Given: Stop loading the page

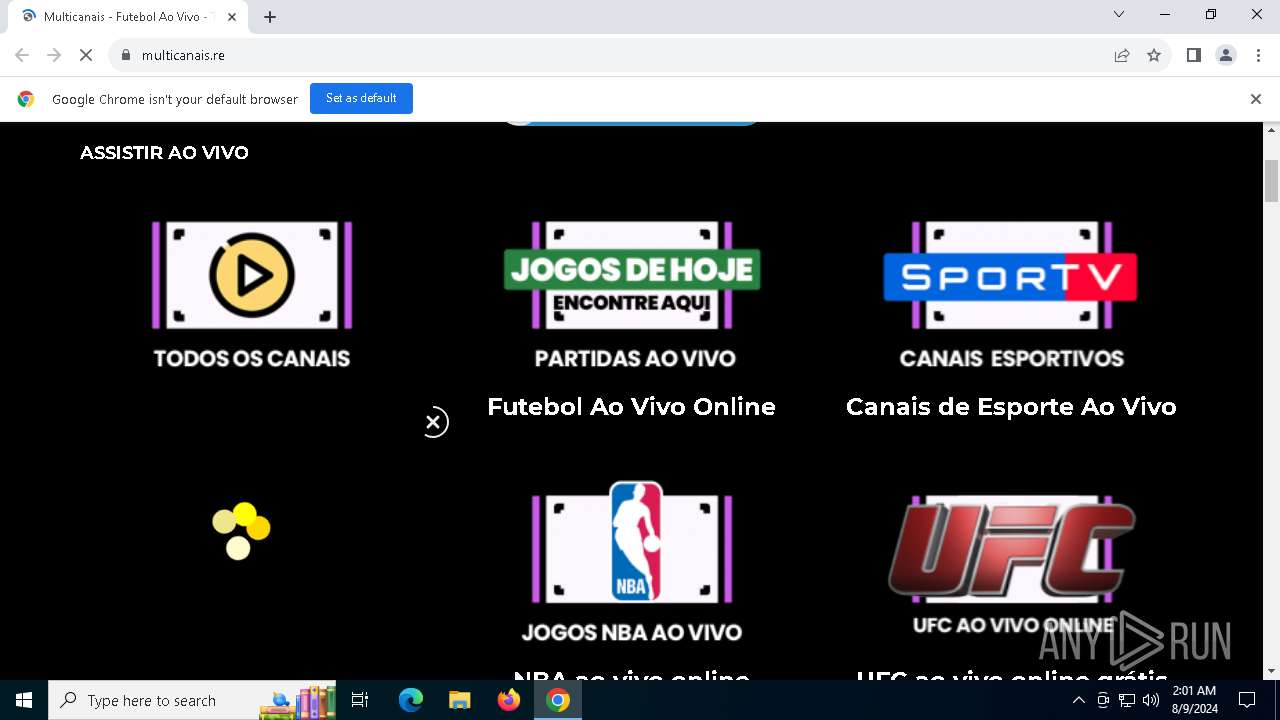Looking at the screenshot, I should (x=86, y=55).
